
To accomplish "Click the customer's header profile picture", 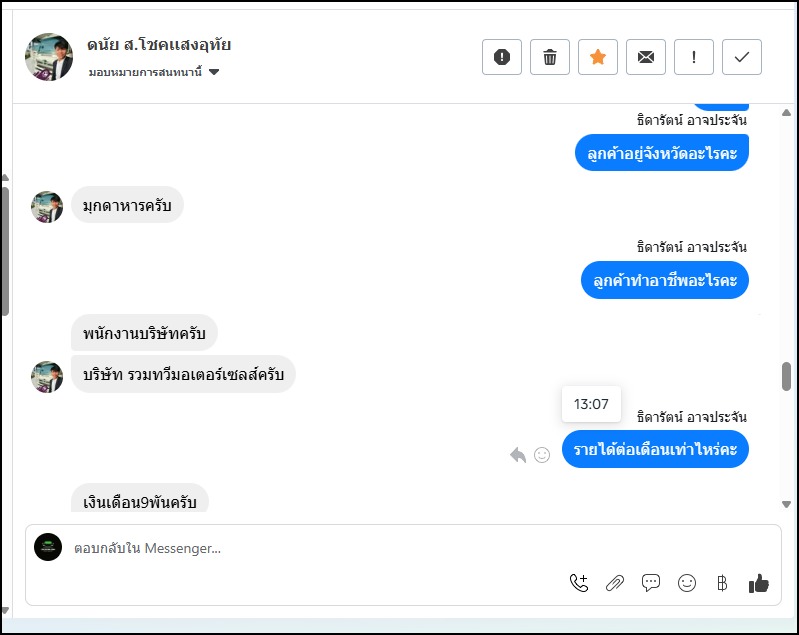I will point(49,57).
